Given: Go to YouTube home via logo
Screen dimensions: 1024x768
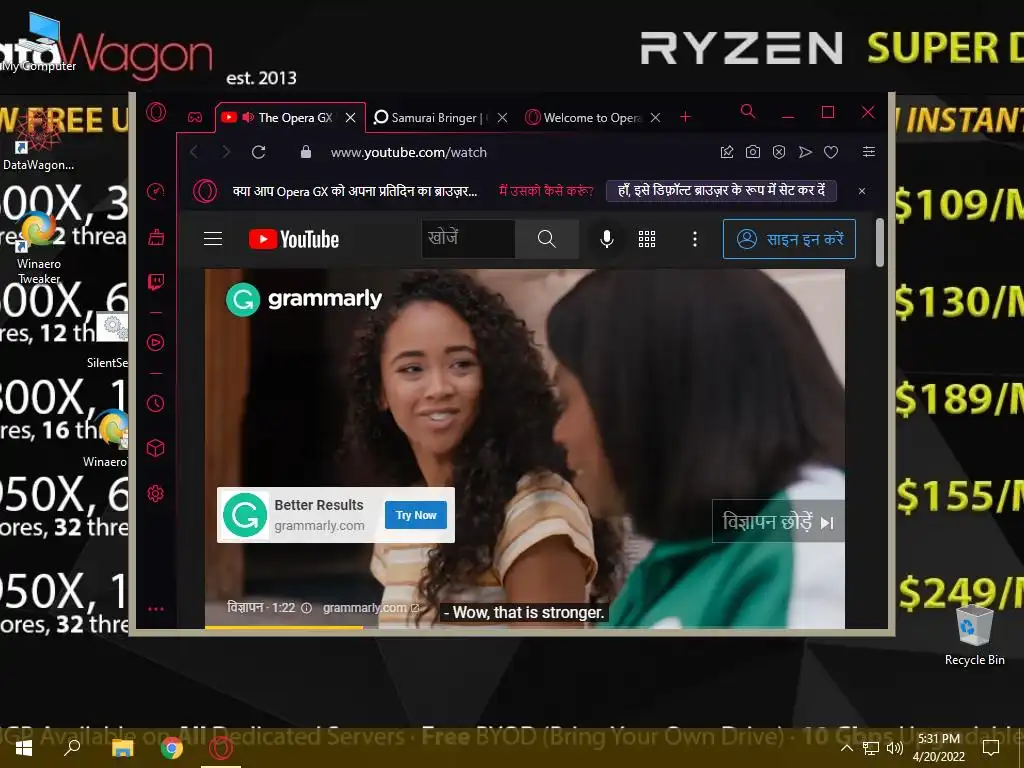Looking at the screenshot, I should (294, 240).
